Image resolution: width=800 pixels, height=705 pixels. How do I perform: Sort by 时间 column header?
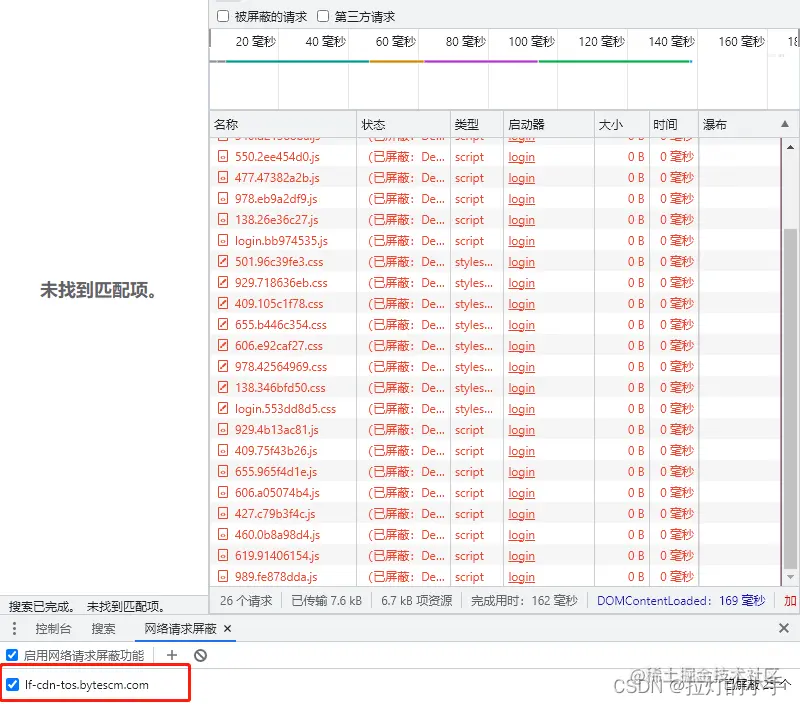point(673,124)
